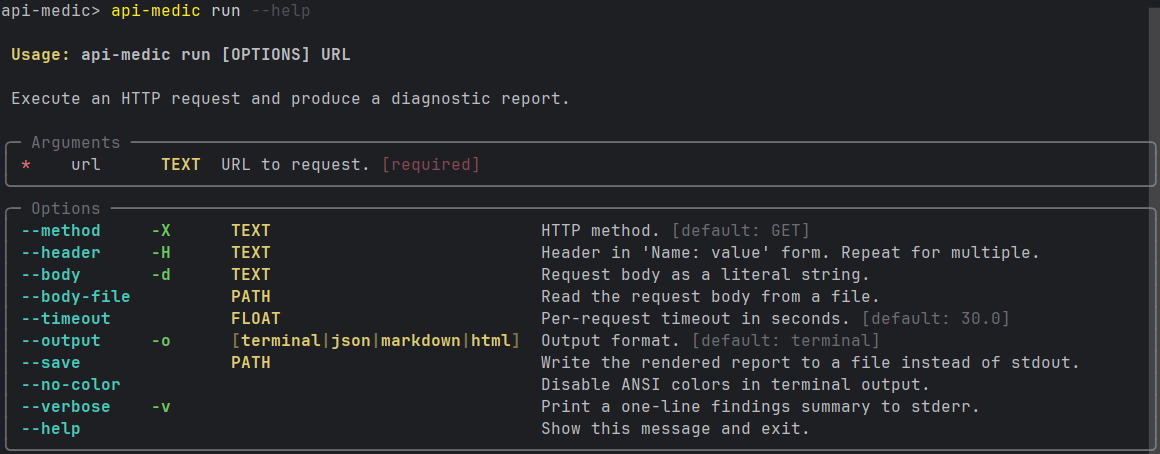Click the '[default: 30.0]' text

click(x=936, y=319)
